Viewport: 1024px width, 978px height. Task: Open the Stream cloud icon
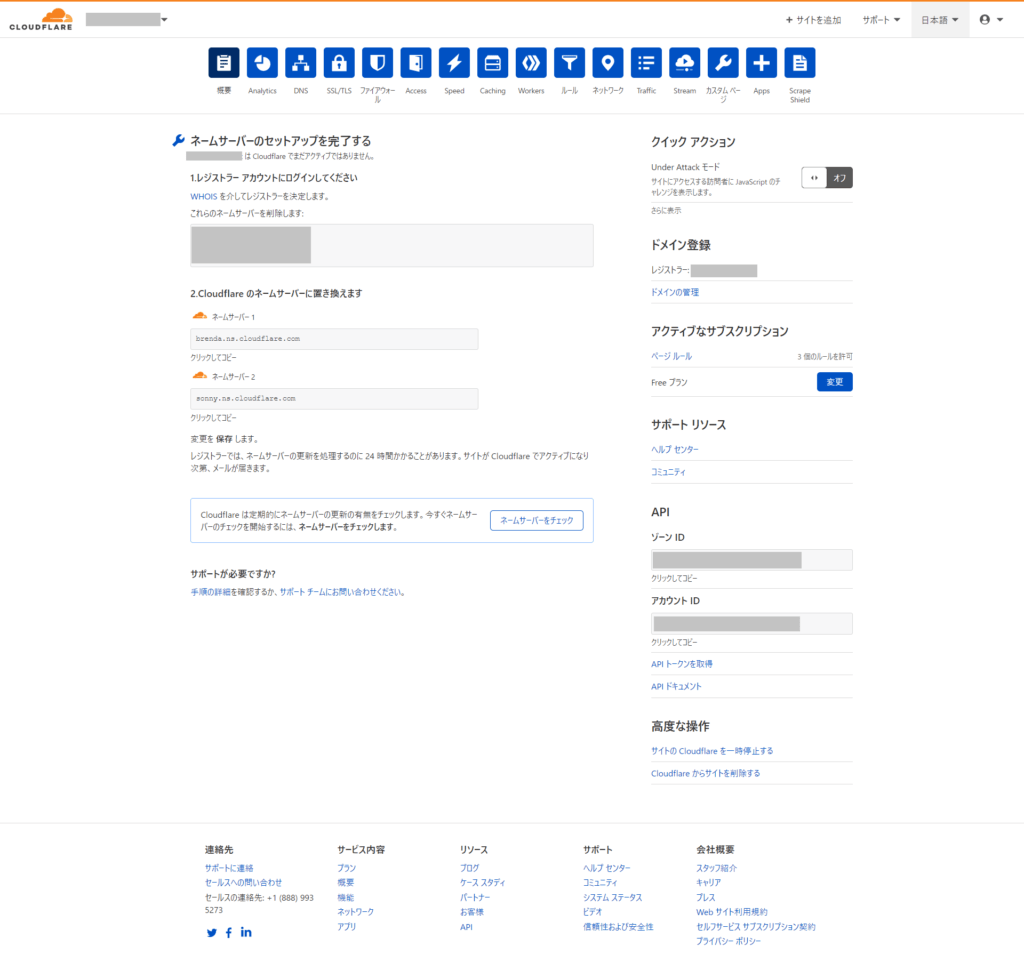pos(684,63)
